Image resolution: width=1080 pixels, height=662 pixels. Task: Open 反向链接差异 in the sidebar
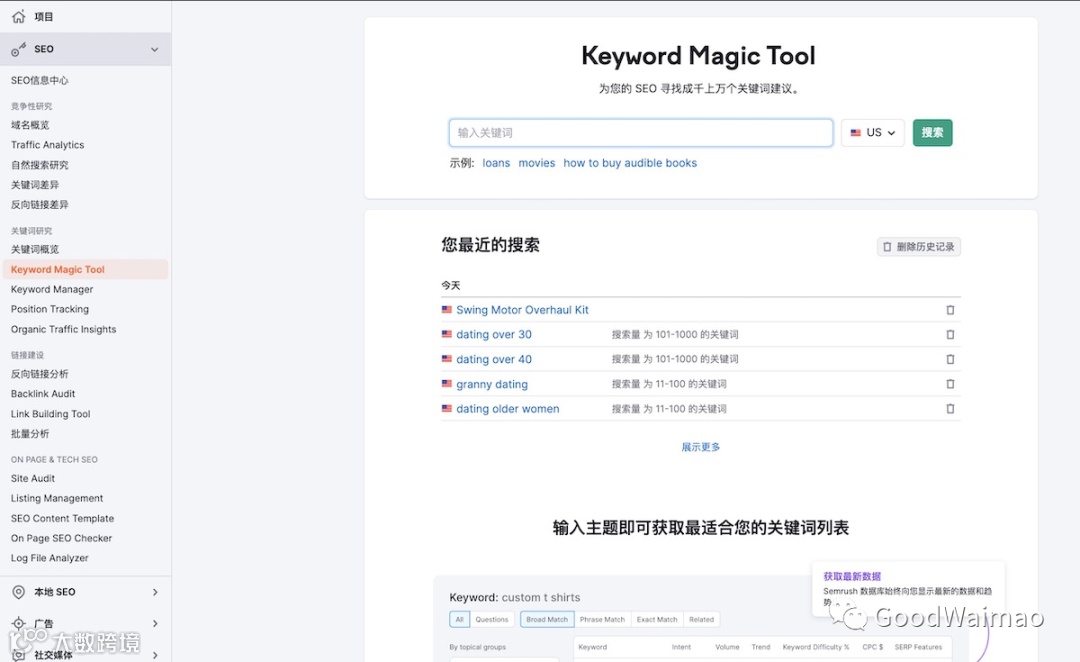(x=39, y=205)
